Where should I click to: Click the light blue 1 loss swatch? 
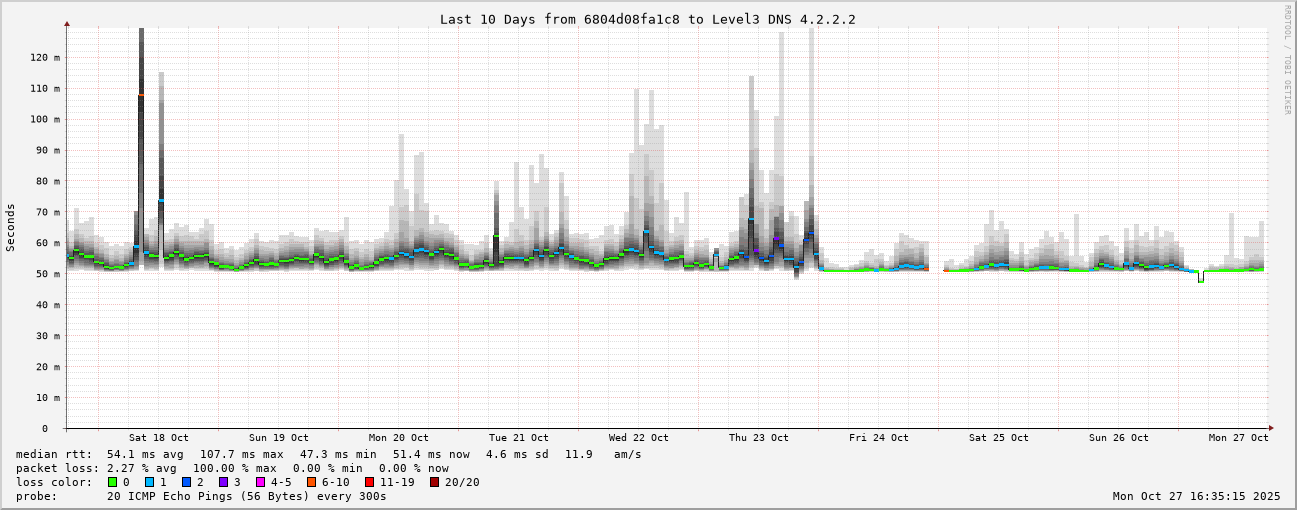click(x=150, y=482)
